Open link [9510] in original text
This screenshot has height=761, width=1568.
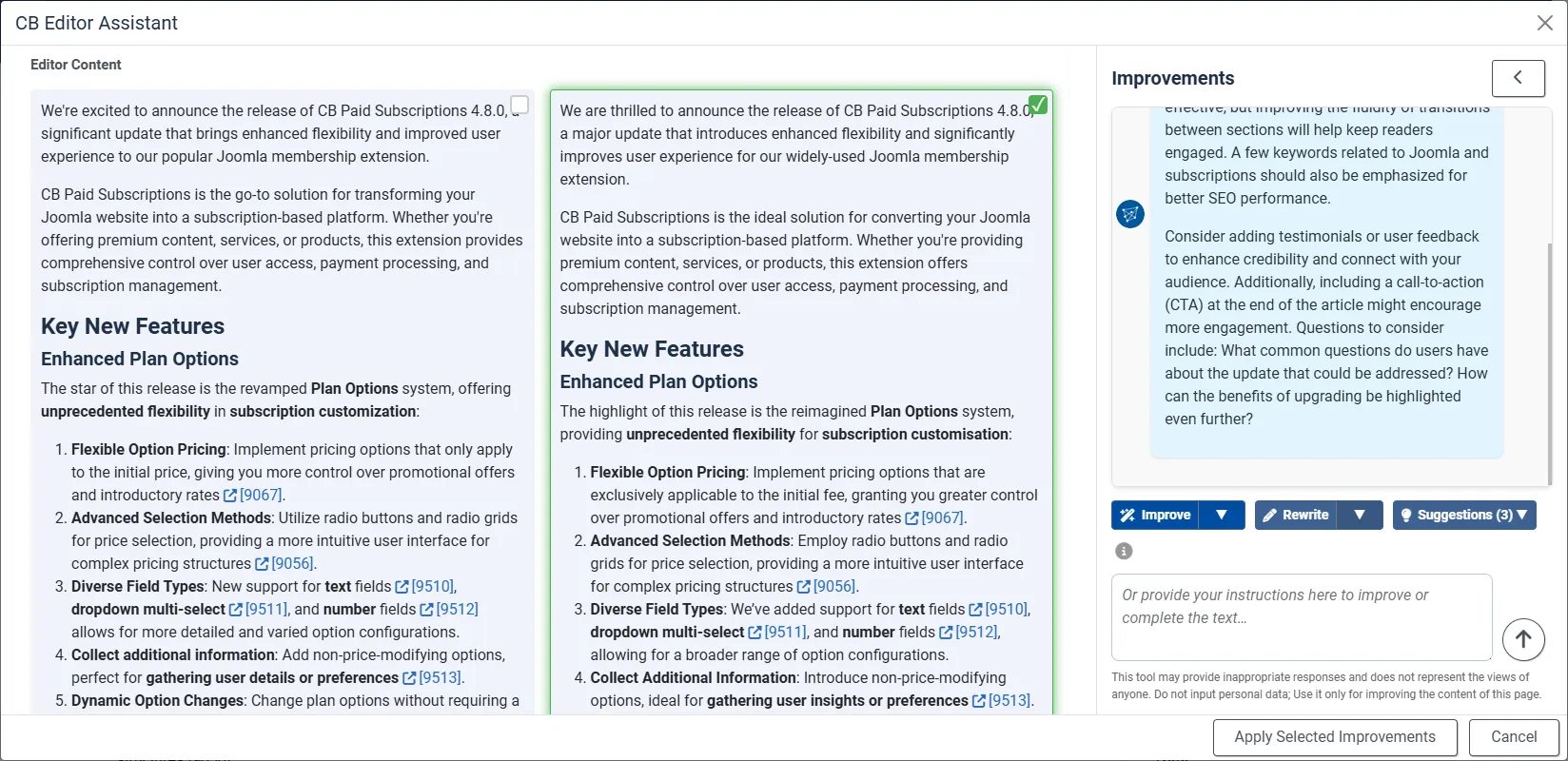(425, 586)
